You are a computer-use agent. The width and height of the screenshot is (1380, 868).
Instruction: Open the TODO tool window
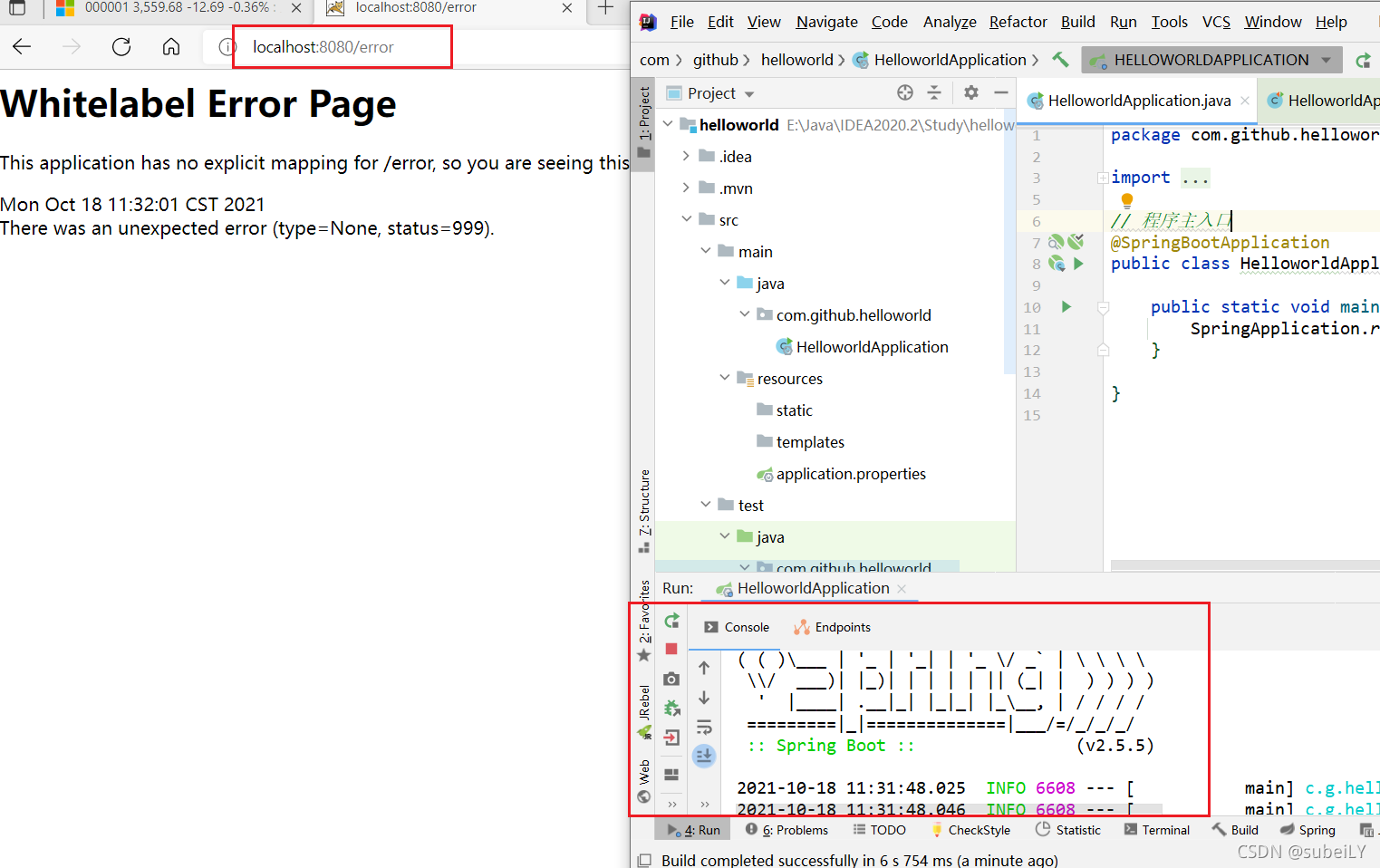(x=879, y=830)
